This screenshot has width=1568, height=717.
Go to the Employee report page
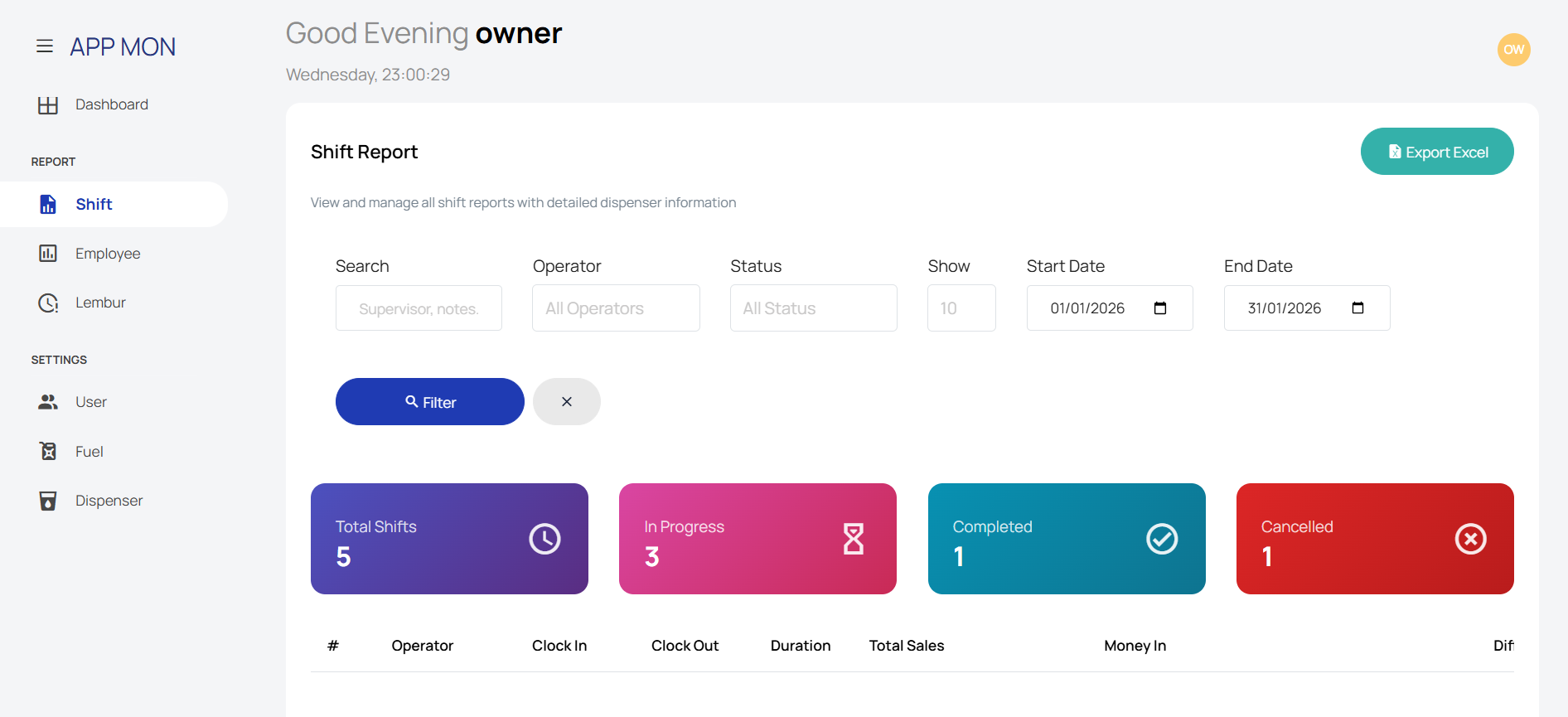pos(108,254)
